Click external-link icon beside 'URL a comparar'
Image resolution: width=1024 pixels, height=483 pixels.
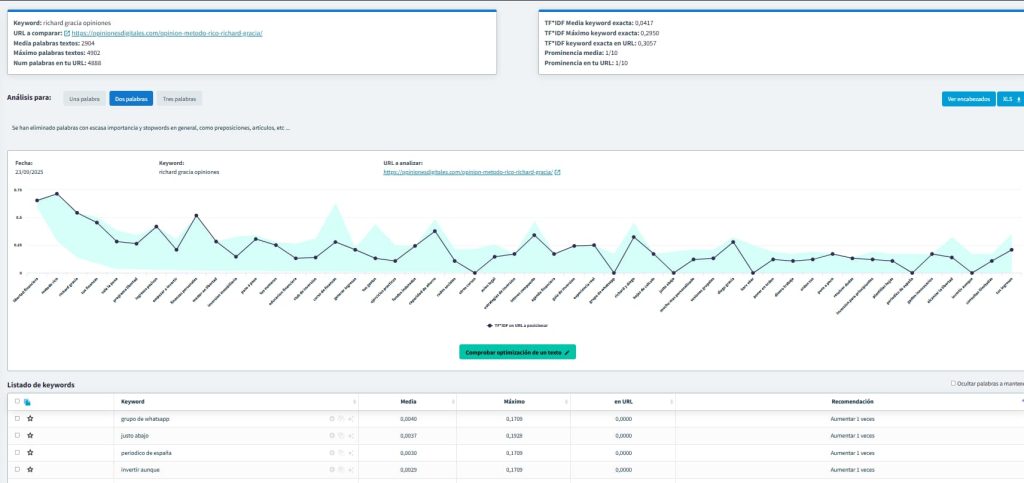point(67,33)
